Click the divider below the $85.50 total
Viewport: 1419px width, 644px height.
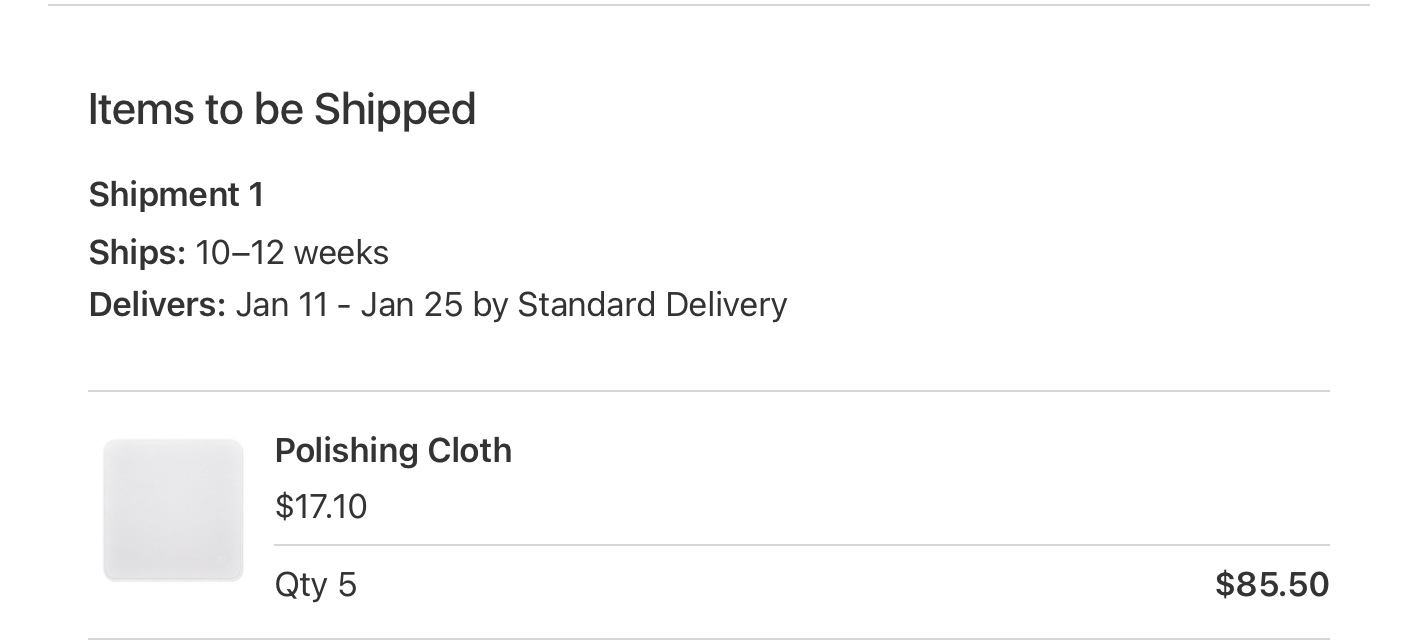pyautogui.click(x=708, y=638)
